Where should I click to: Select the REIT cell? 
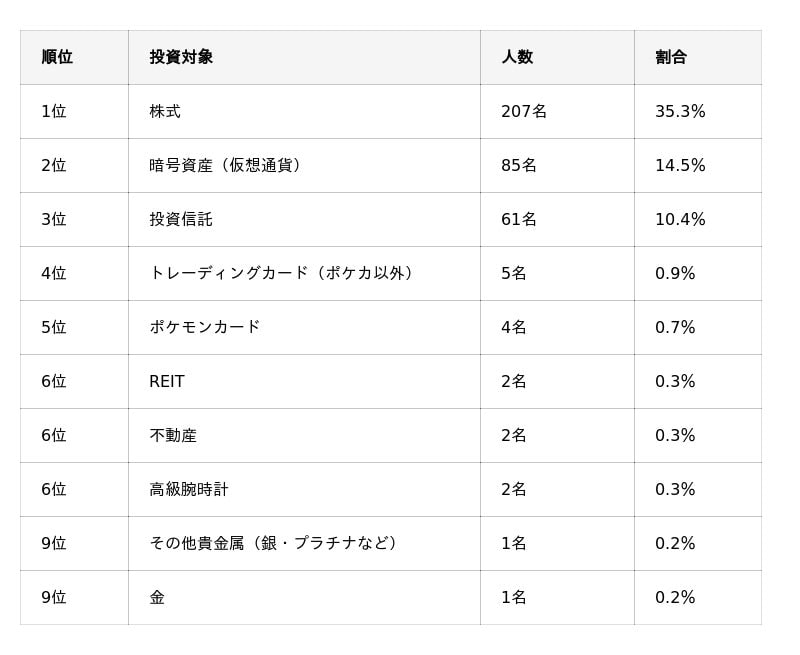coord(167,381)
